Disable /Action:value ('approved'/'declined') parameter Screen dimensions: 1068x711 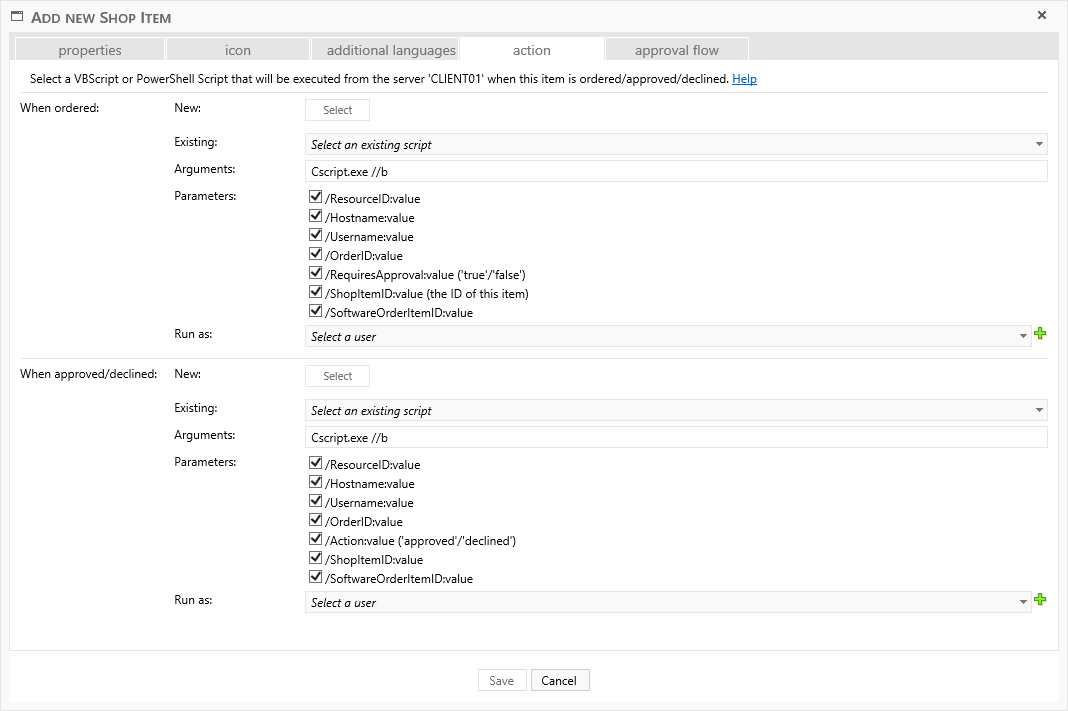[316, 540]
